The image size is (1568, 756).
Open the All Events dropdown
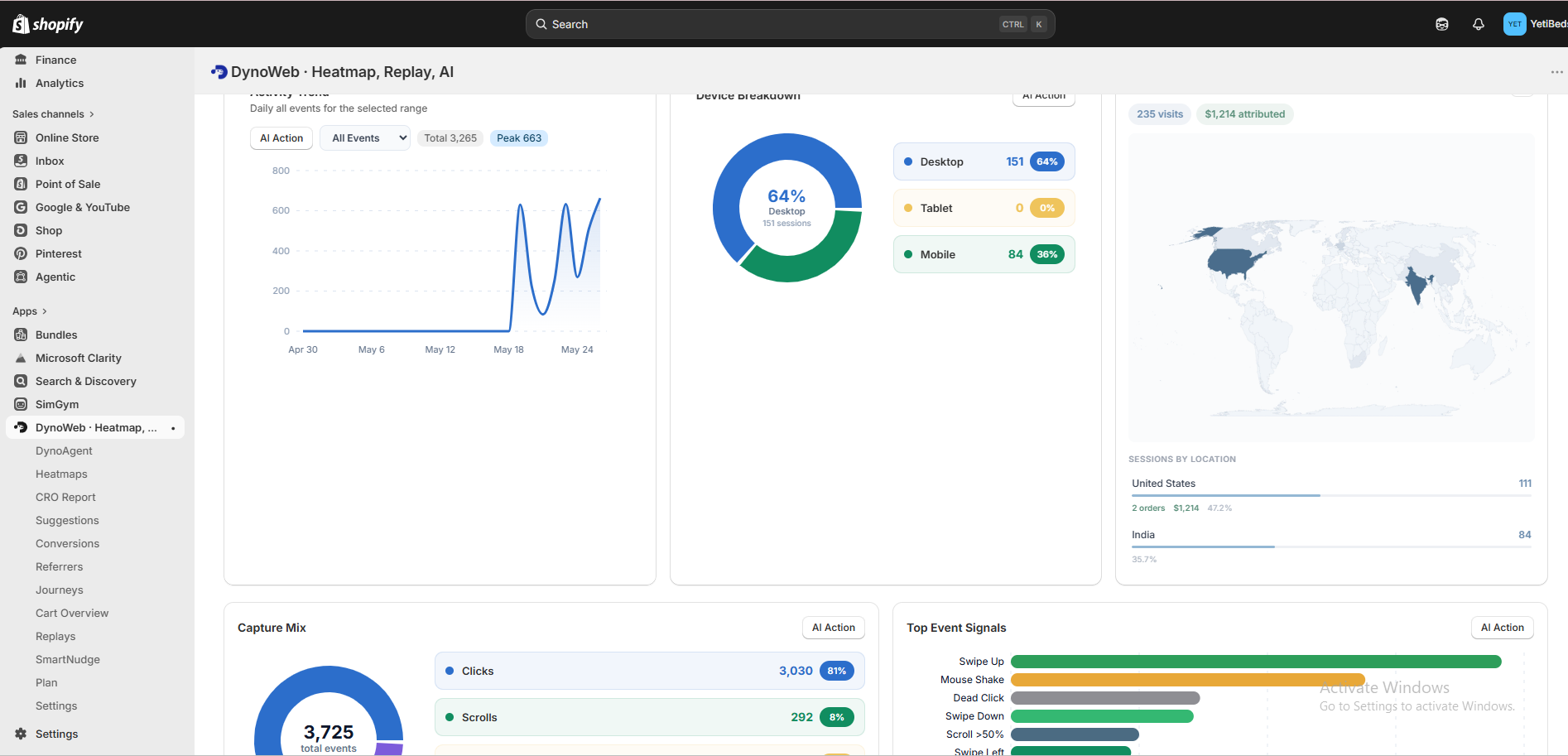point(365,138)
